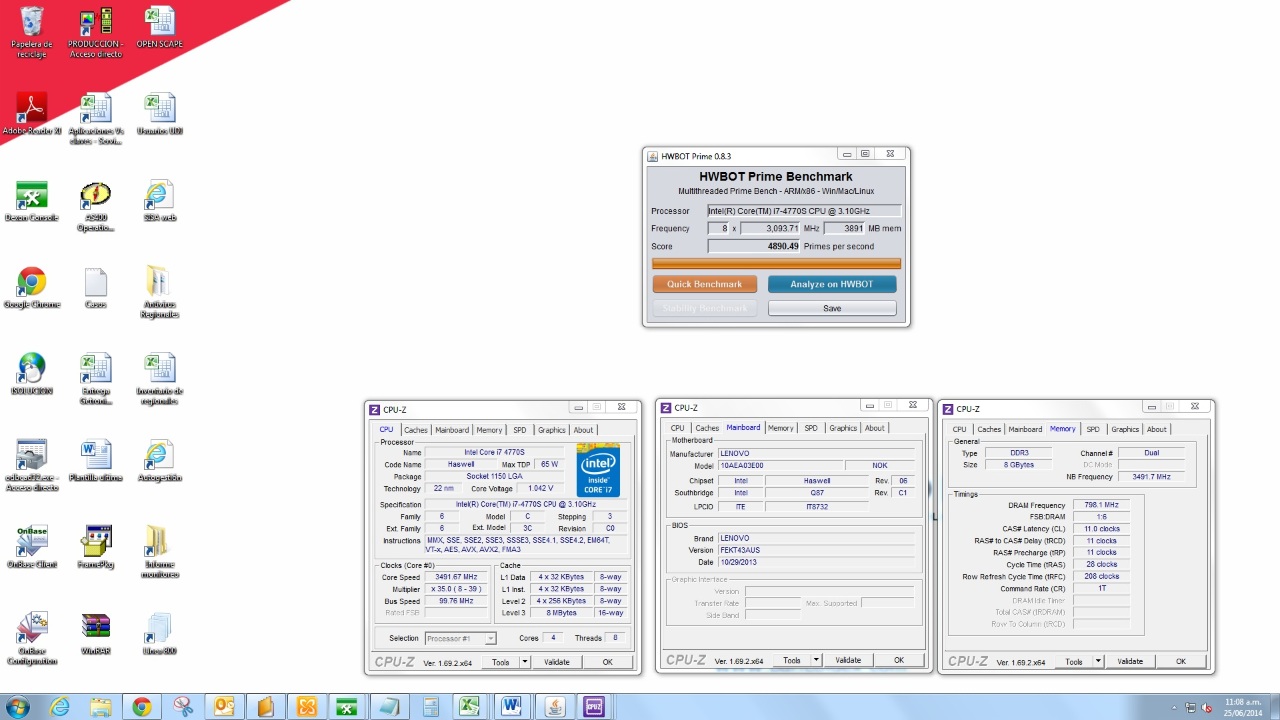Click BIOS Date value 10/29/2013

[x=816, y=562]
